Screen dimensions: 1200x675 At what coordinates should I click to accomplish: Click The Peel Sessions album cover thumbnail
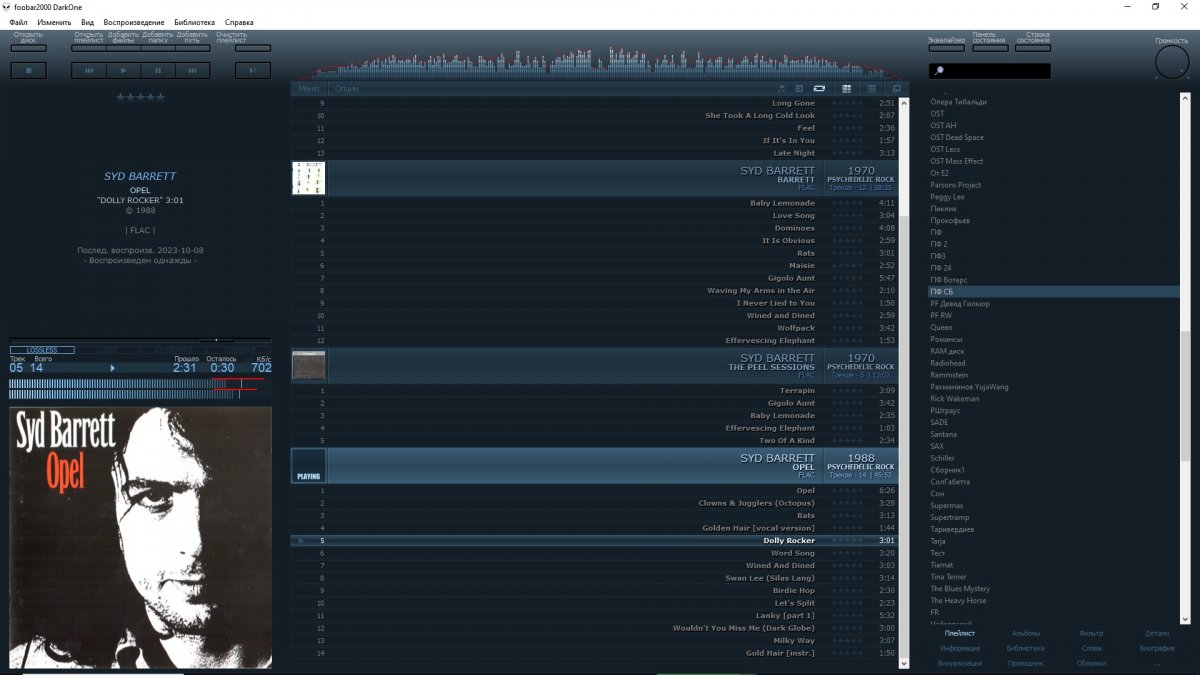308,365
